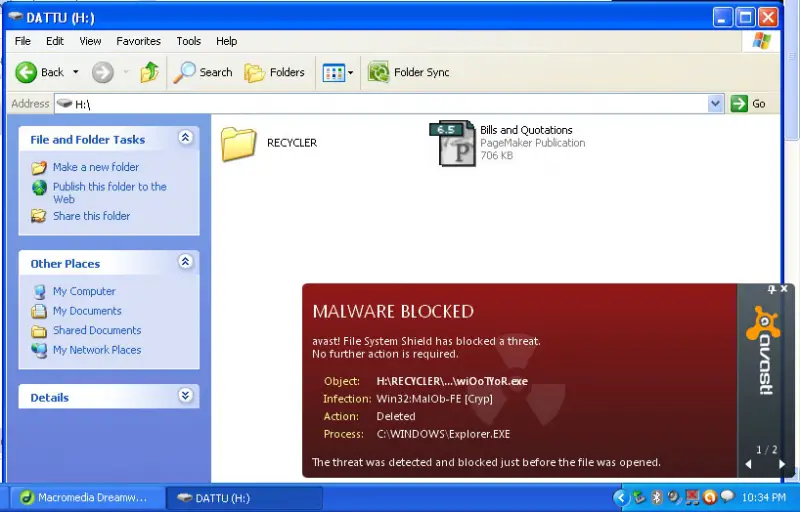The height and width of the screenshot is (512, 800).
Task: Click the My Network Places icon
Action: tap(39, 350)
